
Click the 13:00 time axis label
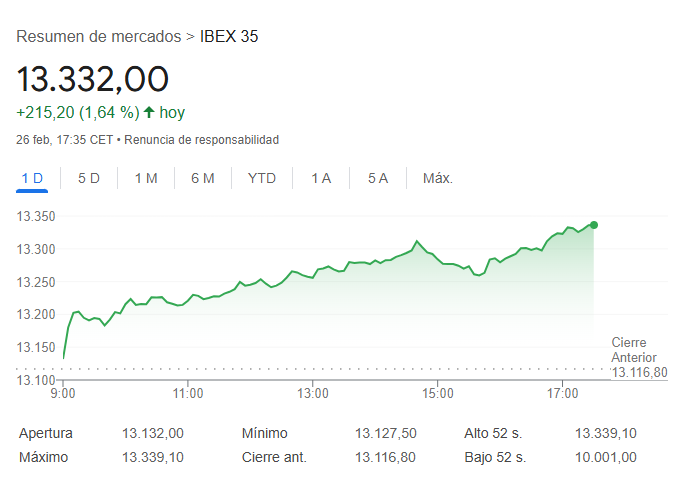[x=313, y=394]
